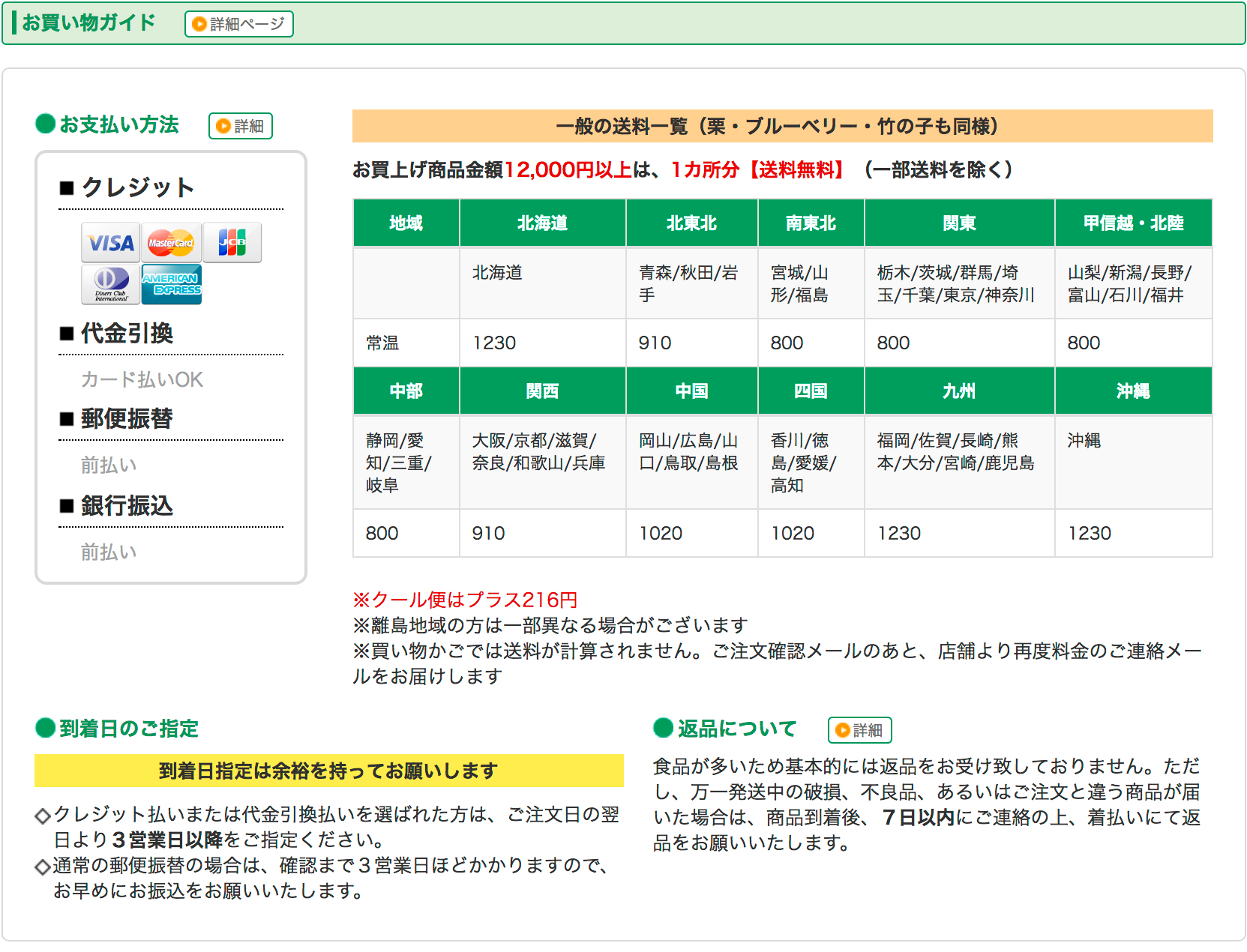
Task: Open the 詳細 button next to 返品について
Action: [859, 730]
